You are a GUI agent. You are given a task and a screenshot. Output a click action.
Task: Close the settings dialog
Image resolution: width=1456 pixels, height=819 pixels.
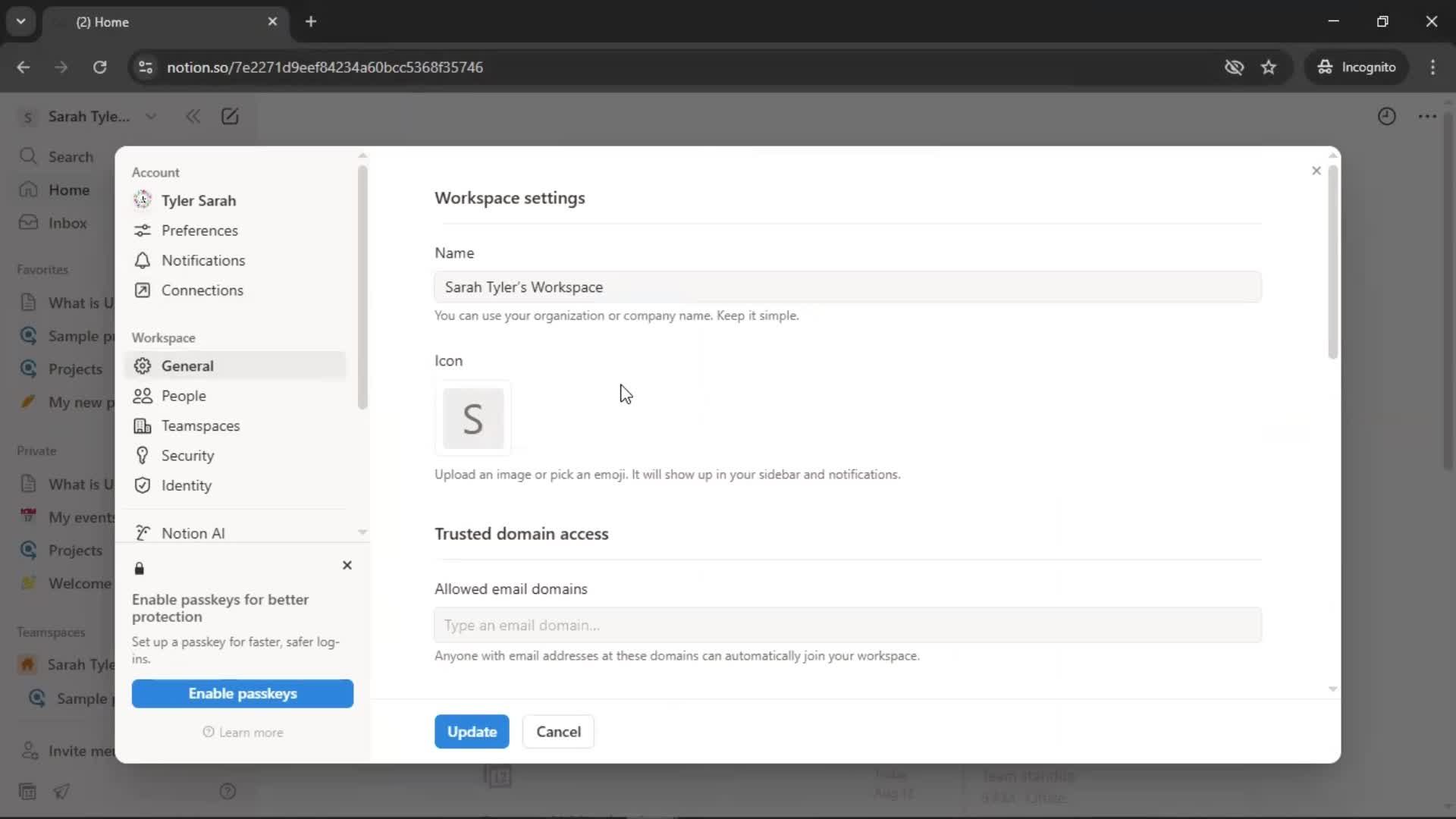(1316, 171)
